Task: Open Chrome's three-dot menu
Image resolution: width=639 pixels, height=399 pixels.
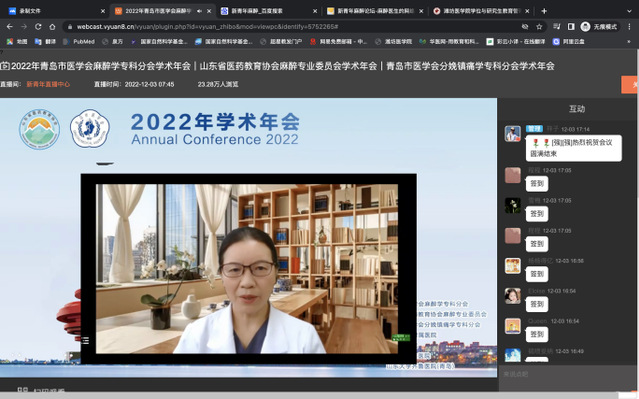Action: [x=630, y=26]
